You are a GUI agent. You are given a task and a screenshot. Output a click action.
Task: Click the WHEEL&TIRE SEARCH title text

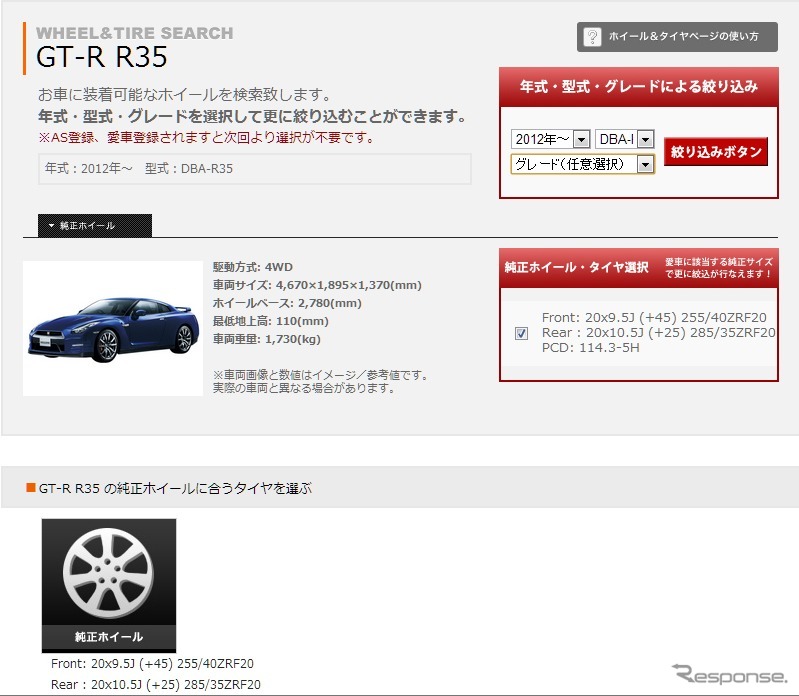pos(135,33)
